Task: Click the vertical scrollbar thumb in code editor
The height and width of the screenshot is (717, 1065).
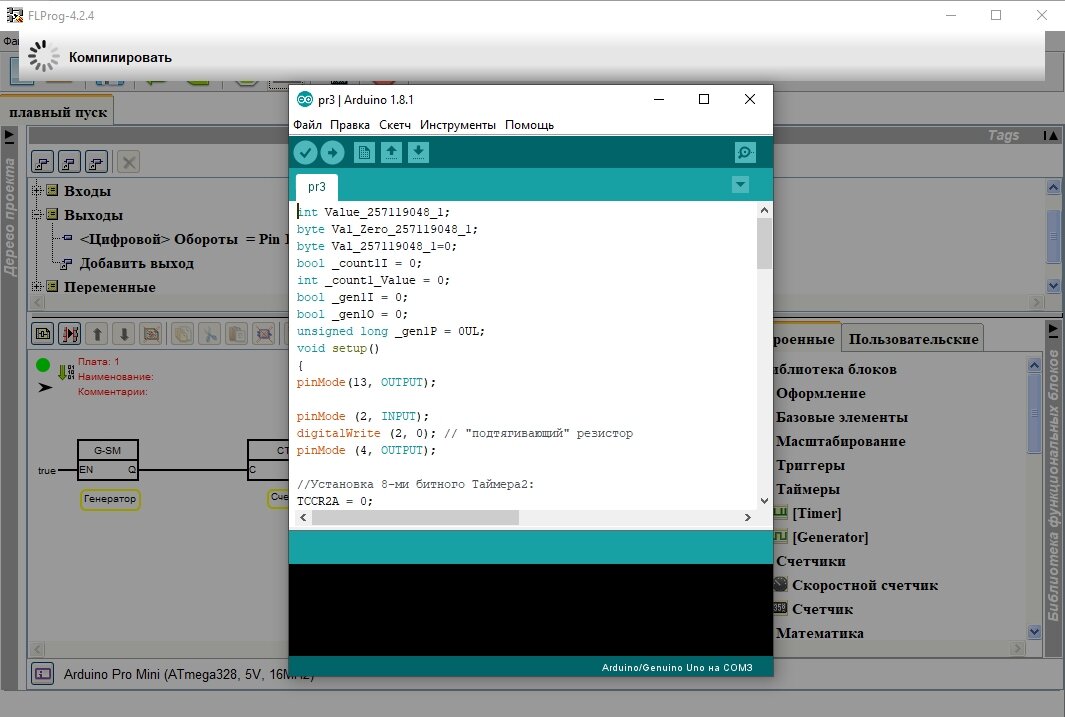Action: click(x=764, y=244)
